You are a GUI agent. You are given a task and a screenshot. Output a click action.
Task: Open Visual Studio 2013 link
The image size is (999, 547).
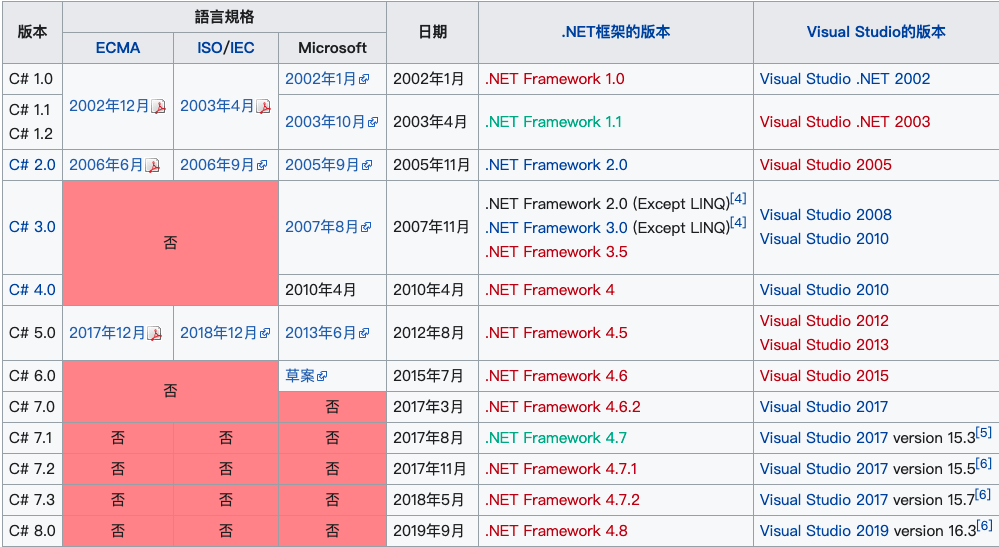click(x=824, y=345)
